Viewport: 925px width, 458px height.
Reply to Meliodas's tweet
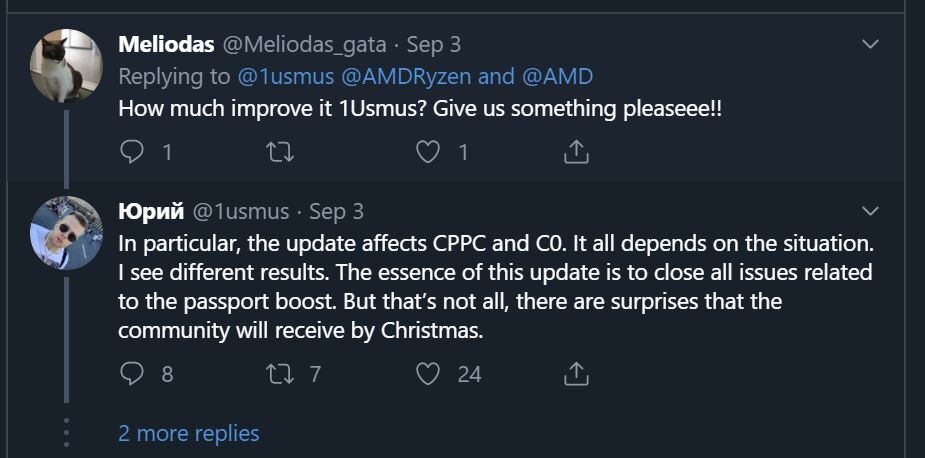pos(132,153)
